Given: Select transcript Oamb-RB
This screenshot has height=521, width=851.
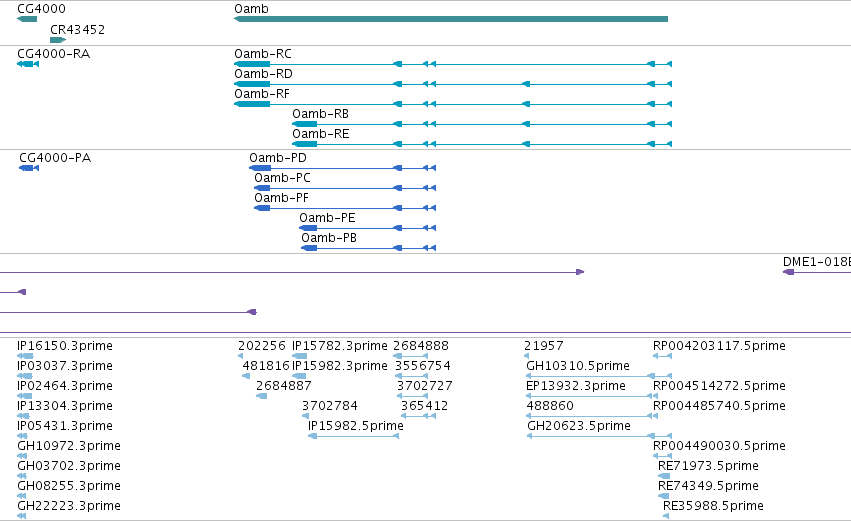Looking at the screenshot, I should pyautogui.click(x=321, y=114).
